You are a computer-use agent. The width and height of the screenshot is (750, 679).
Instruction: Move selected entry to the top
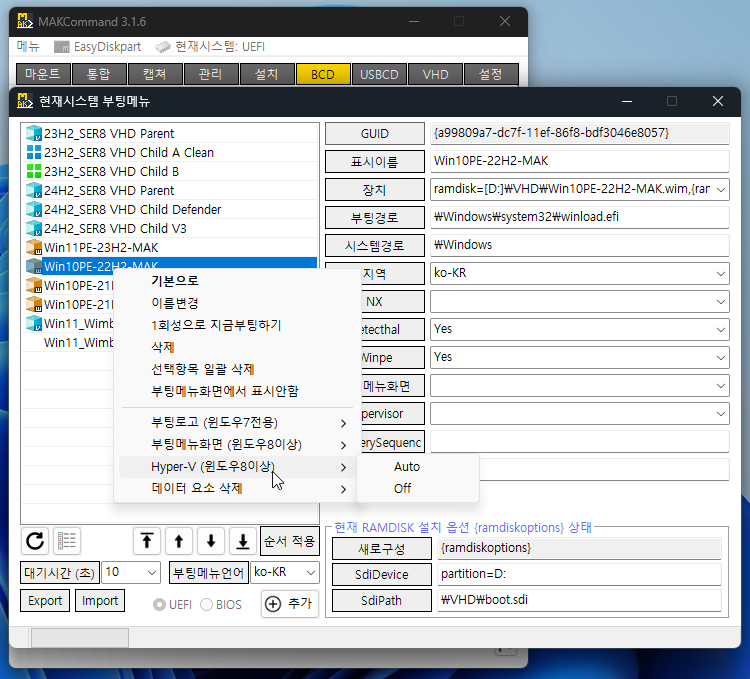pos(147,541)
